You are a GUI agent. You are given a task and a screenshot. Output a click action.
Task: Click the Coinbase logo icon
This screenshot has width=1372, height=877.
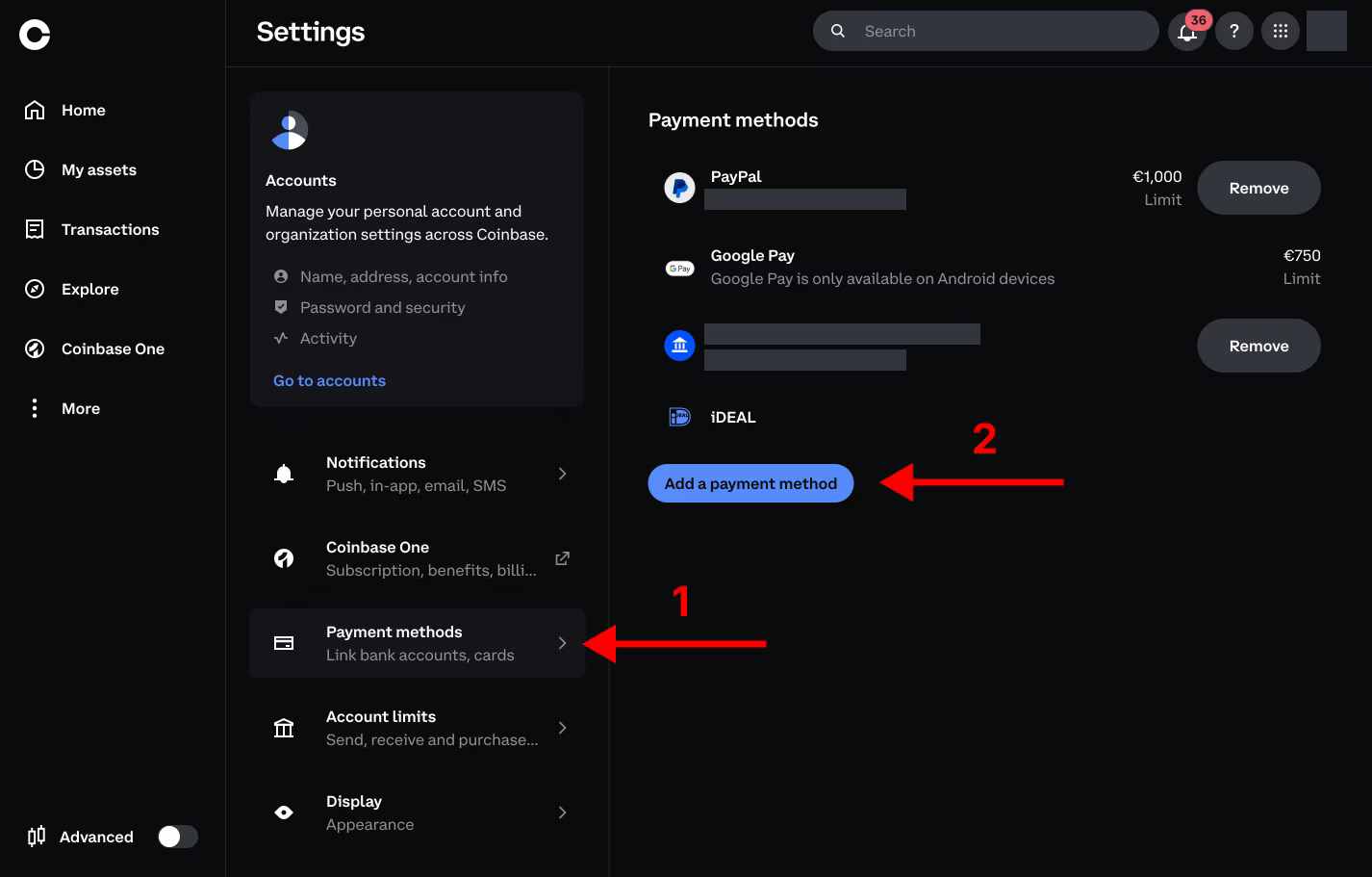click(x=35, y=35)
